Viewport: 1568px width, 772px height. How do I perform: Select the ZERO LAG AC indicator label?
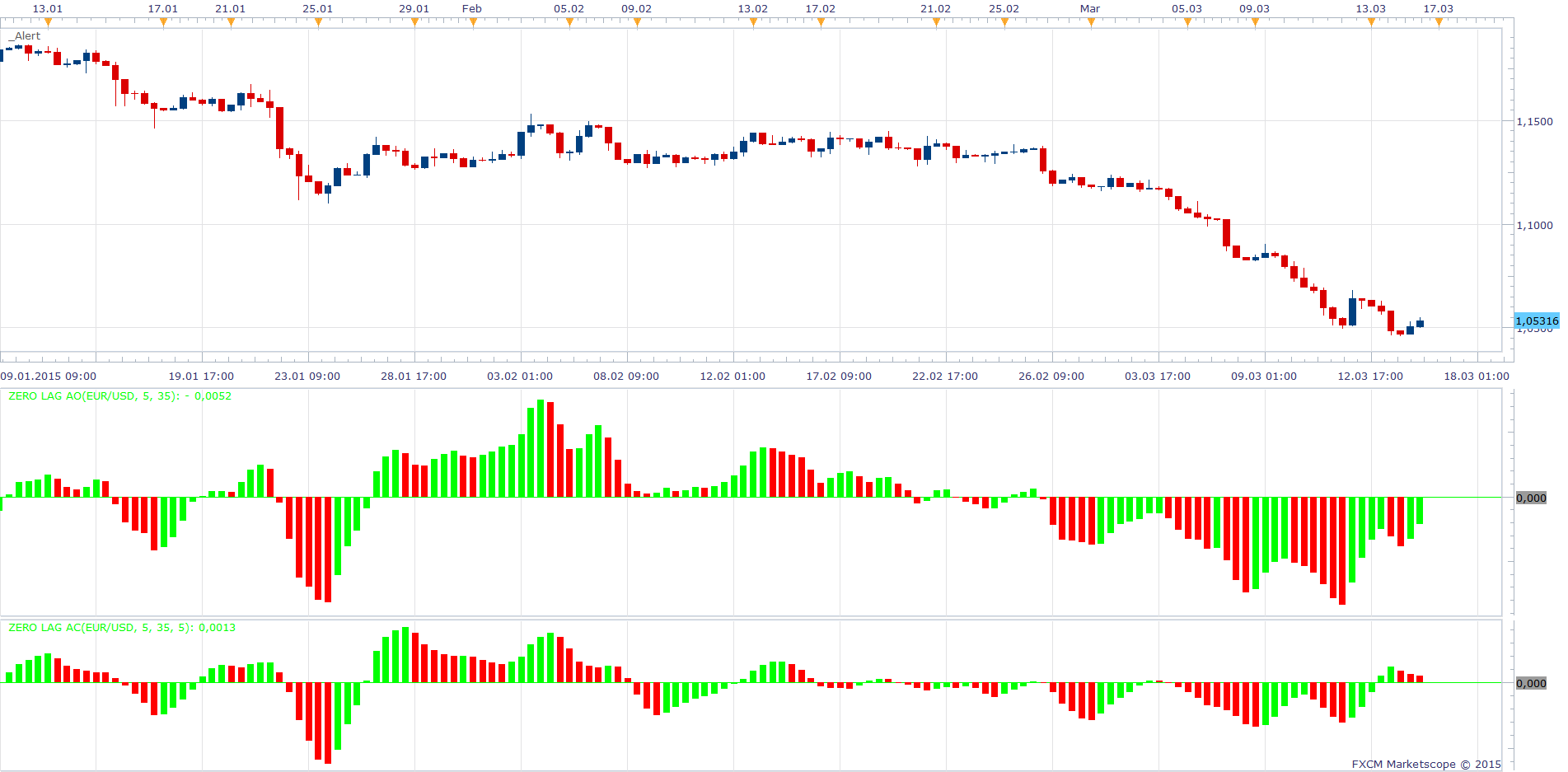click(x=122, y=628)
